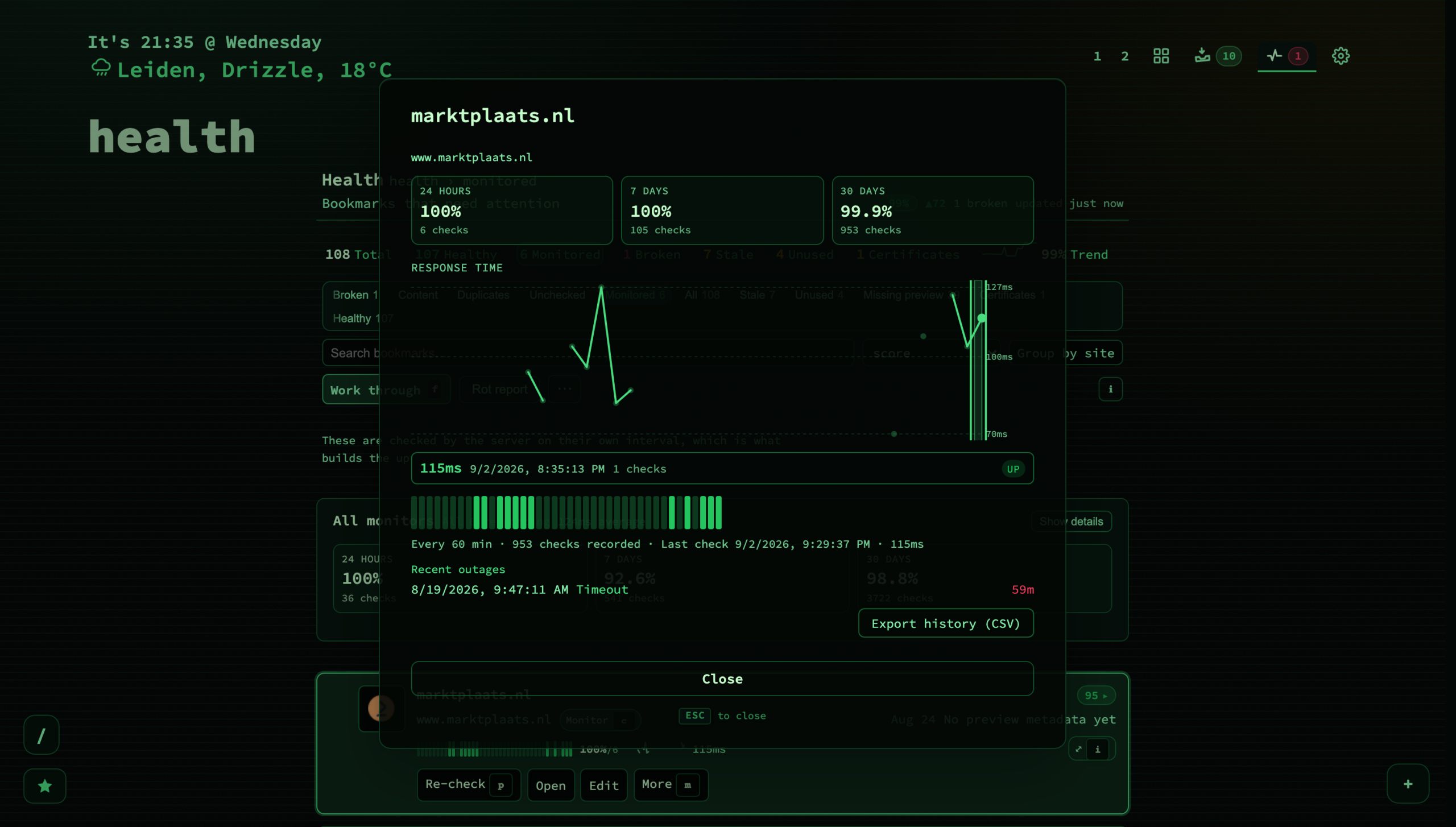This screenshot has height=827, width=1456.
Task: Click the Search bookmarks field
Action: coord(588,353)
